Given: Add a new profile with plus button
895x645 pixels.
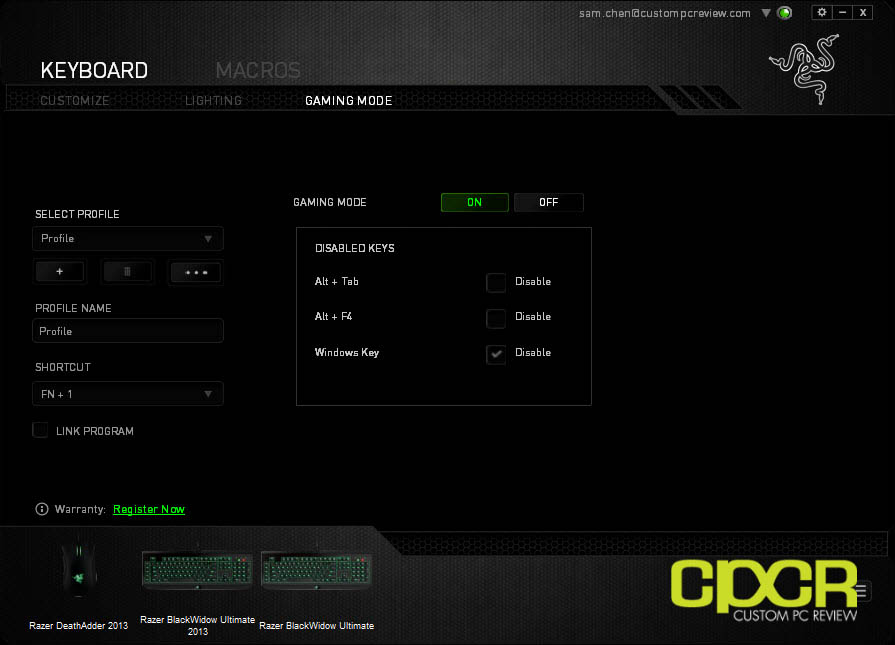Looking at the screenshot, I should point(60,272).
